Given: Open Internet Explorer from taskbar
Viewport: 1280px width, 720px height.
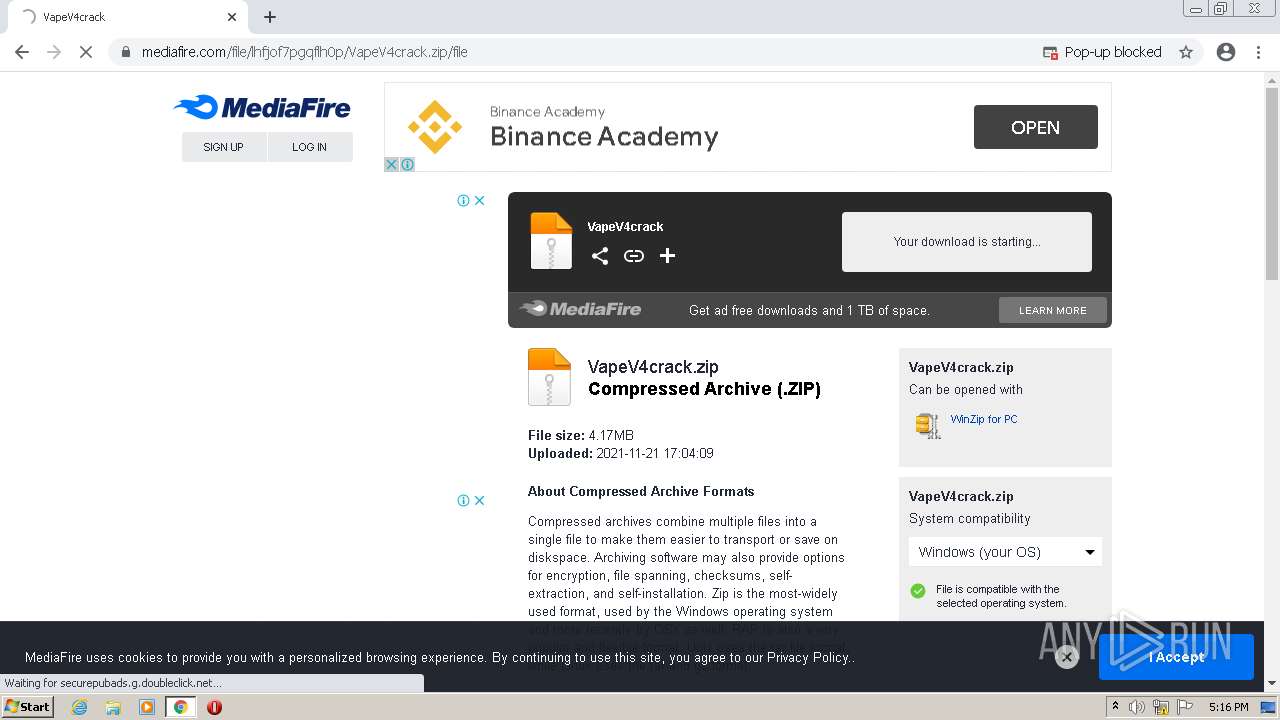Looking at the screenshot, I should click(79, 707).
